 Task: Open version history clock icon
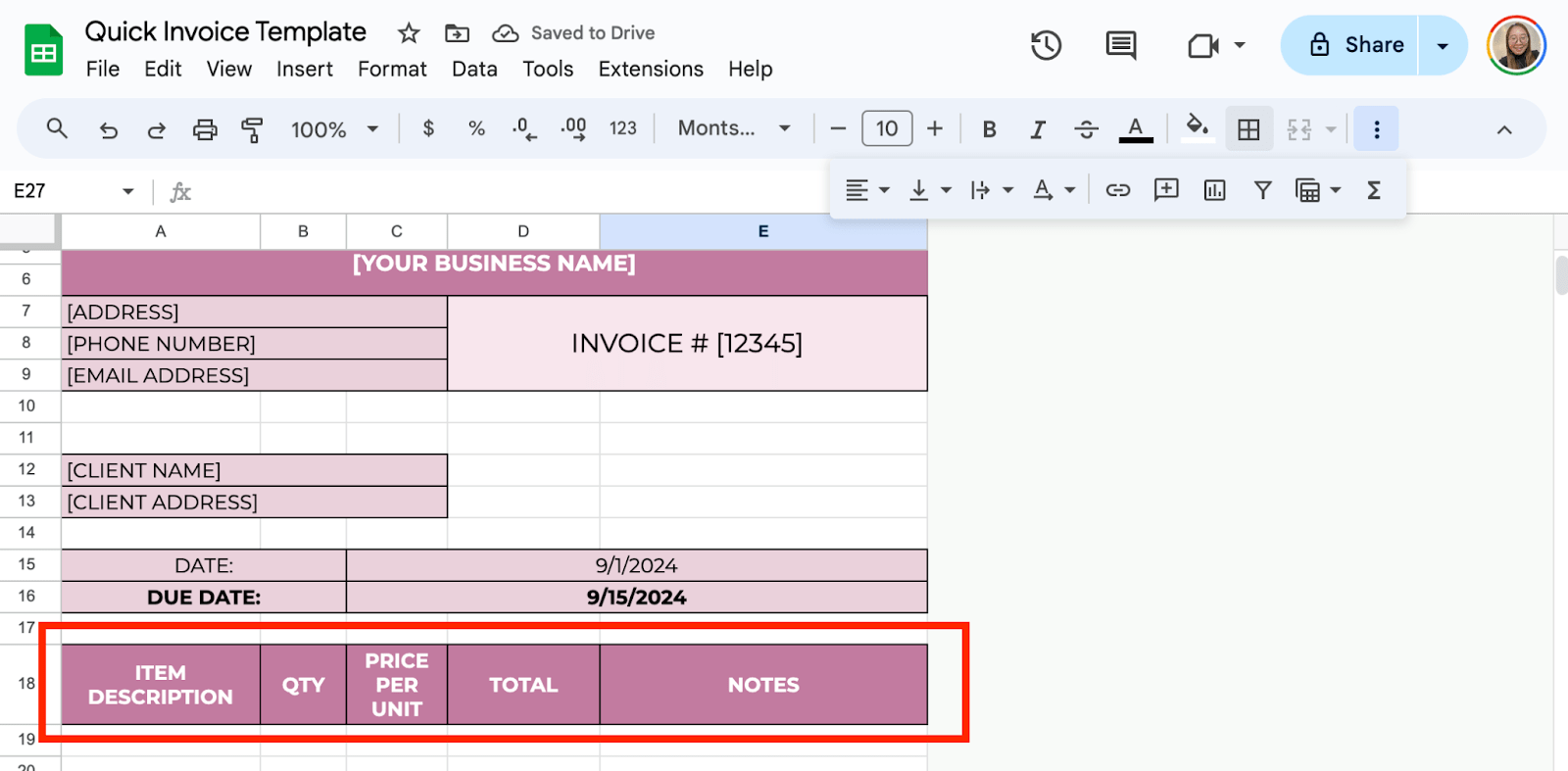[x=1046, y=45]
